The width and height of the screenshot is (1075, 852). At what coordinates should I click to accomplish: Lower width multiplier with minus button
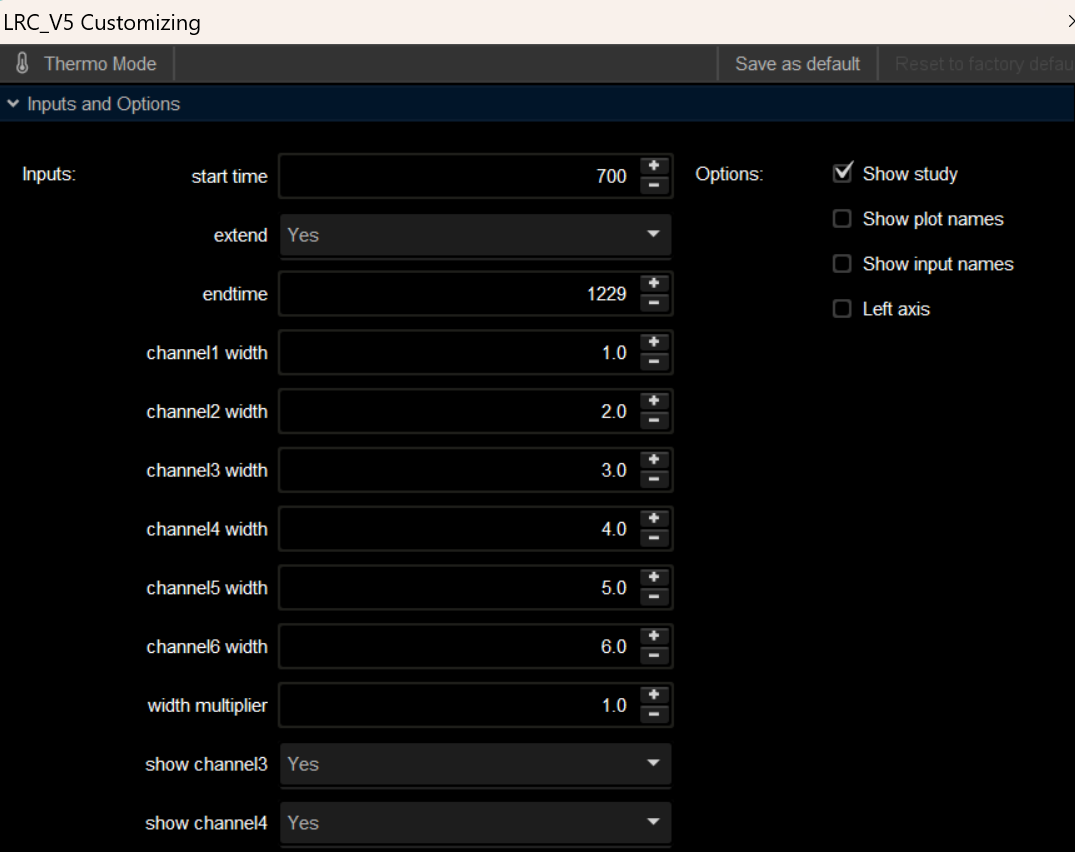(x=654, y=715)
